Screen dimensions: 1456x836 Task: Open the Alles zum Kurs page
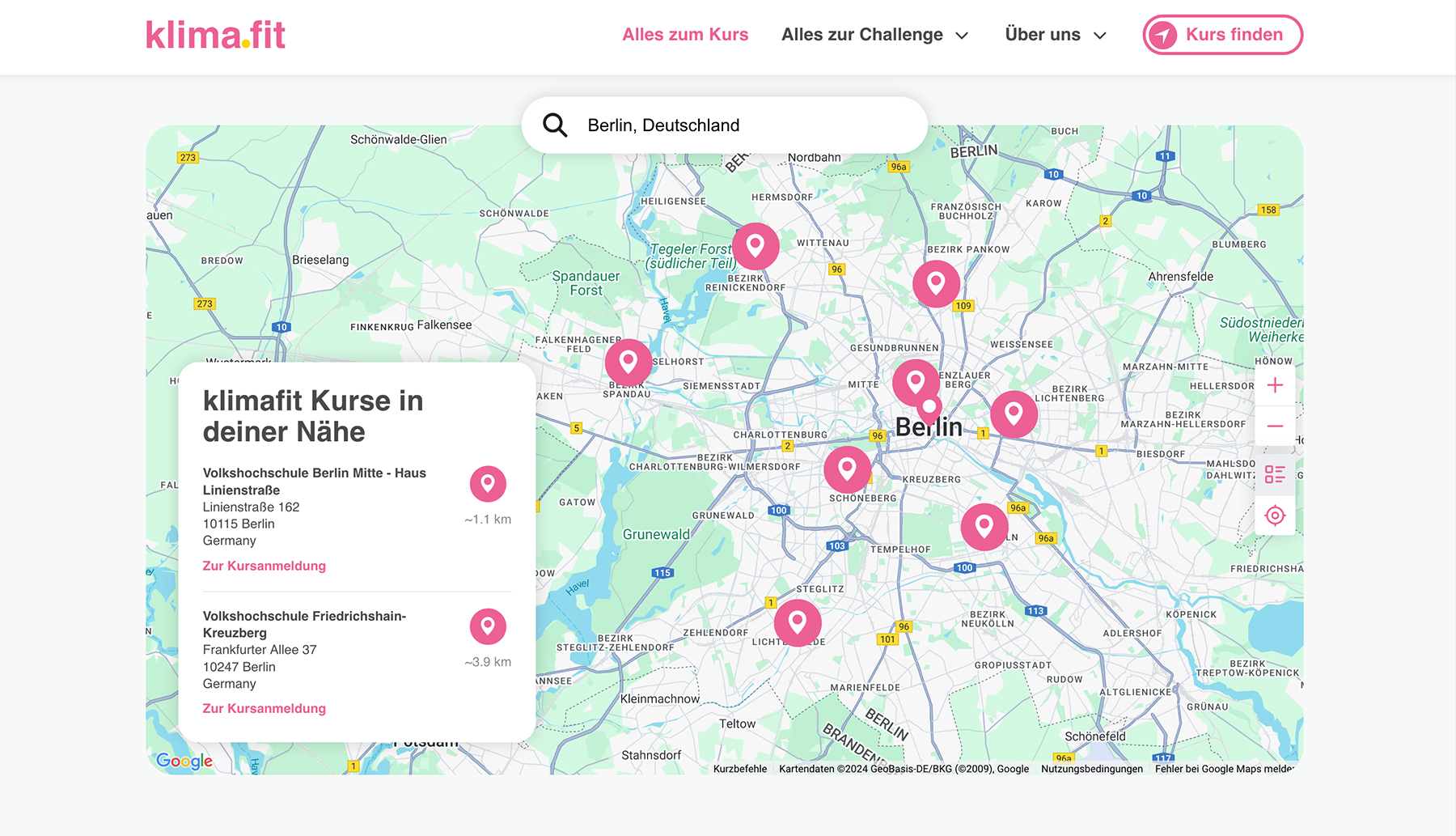[685, 35]
